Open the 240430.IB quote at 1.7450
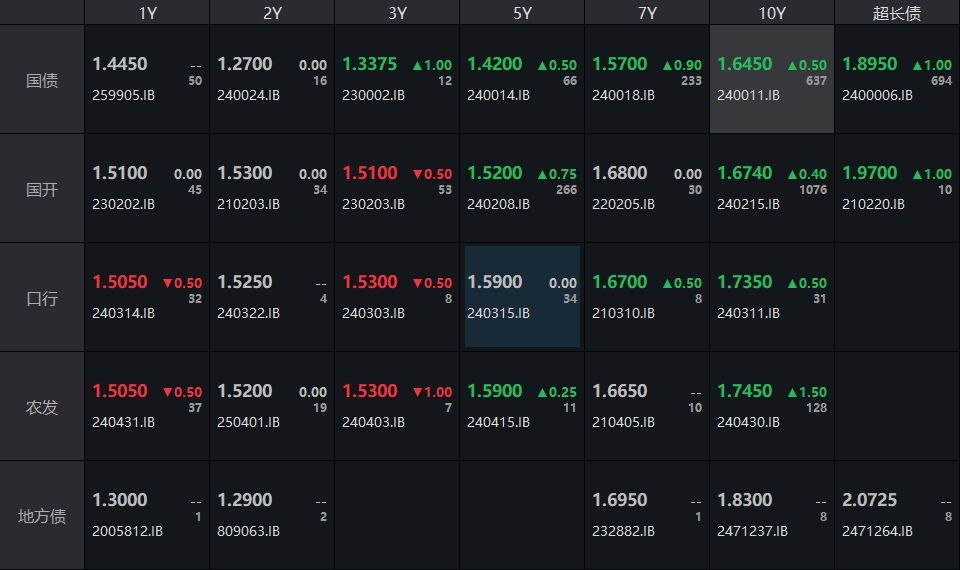 pos(772,406)
